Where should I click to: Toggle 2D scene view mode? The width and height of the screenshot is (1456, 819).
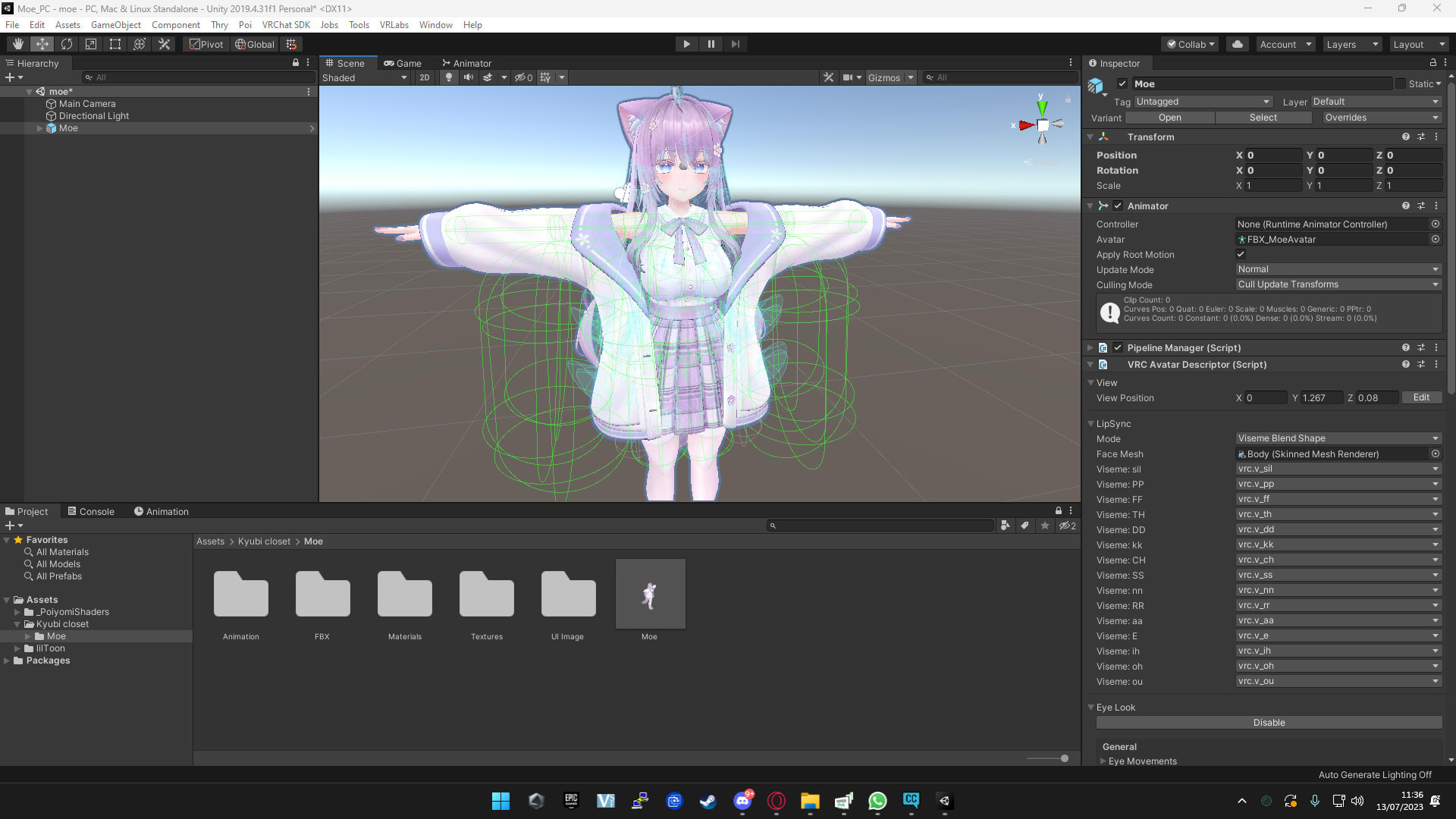pos(425,77)
